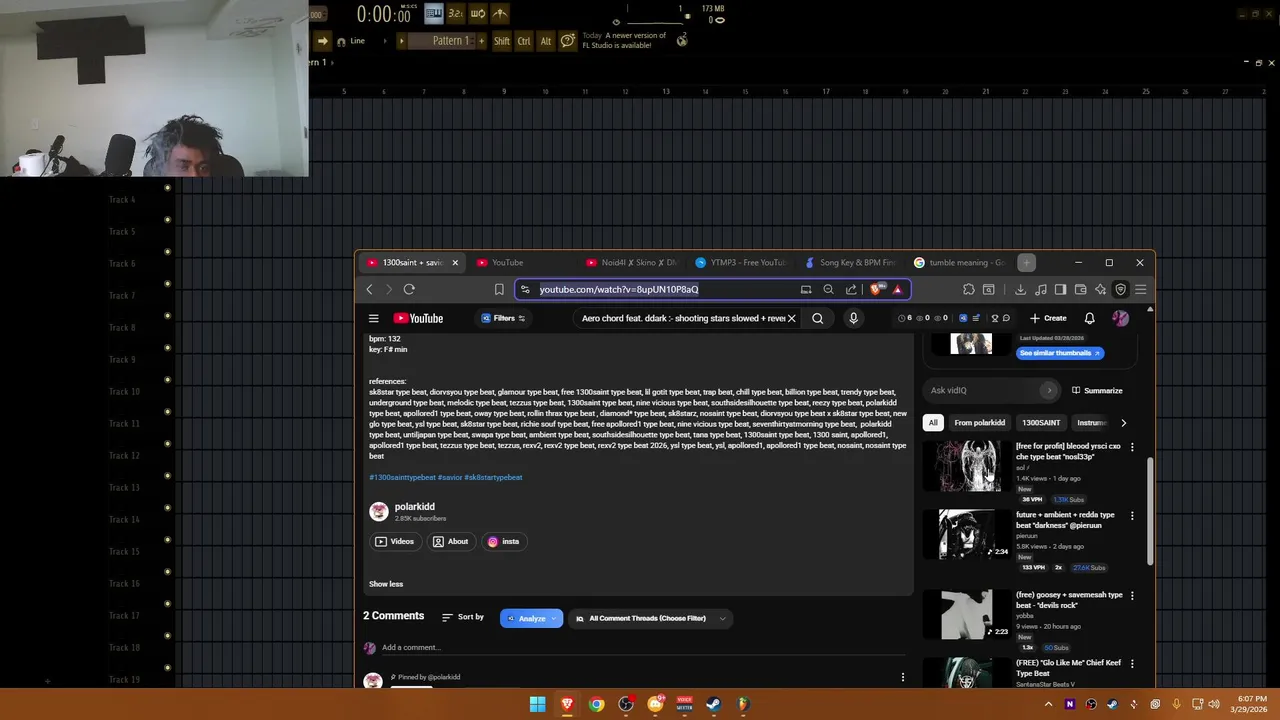
Task: Open YouTube guide hamburger menu
Action: [x=373, y=318]
